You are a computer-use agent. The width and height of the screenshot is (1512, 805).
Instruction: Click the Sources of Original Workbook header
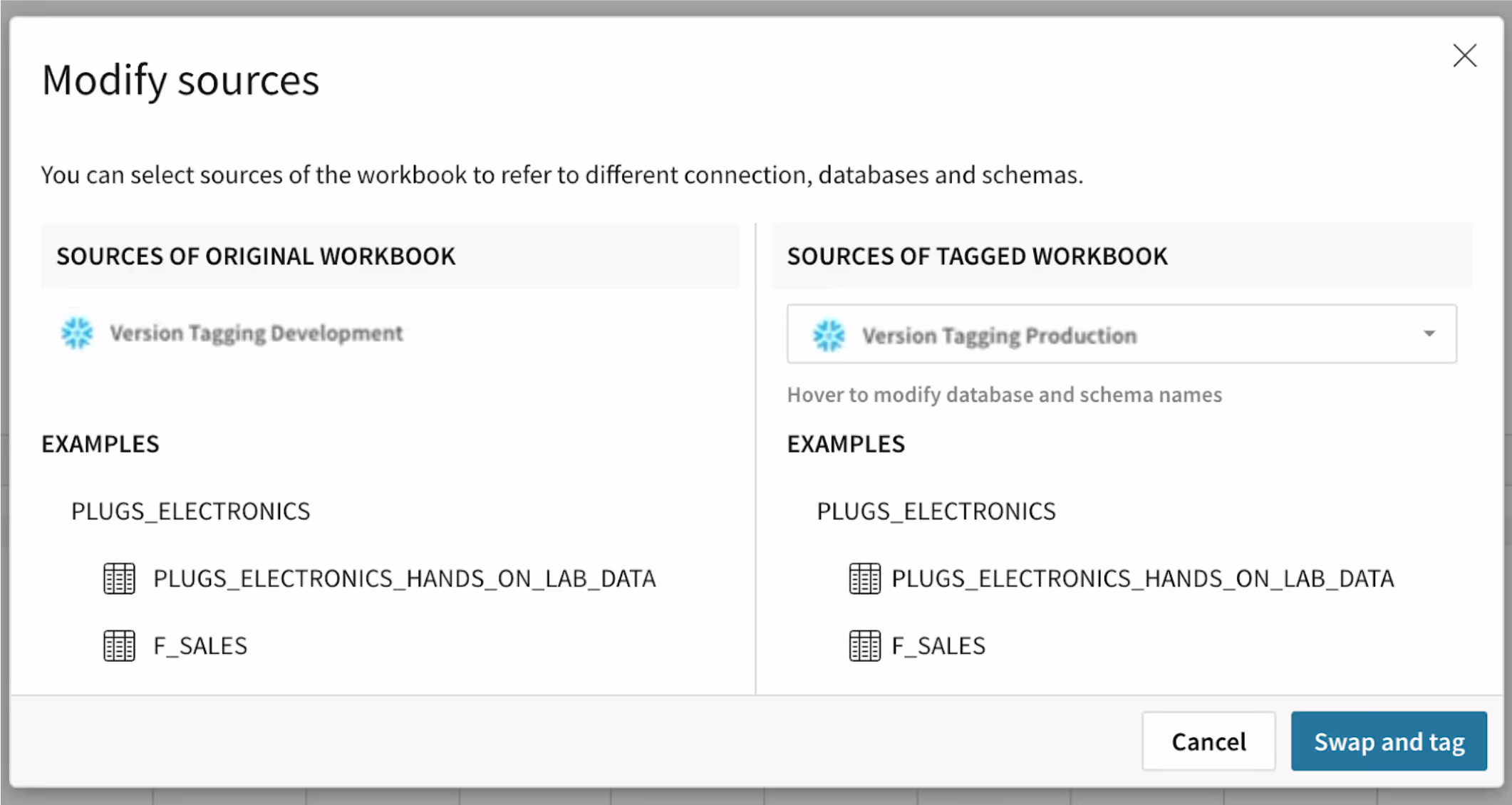tap(256, 256)
